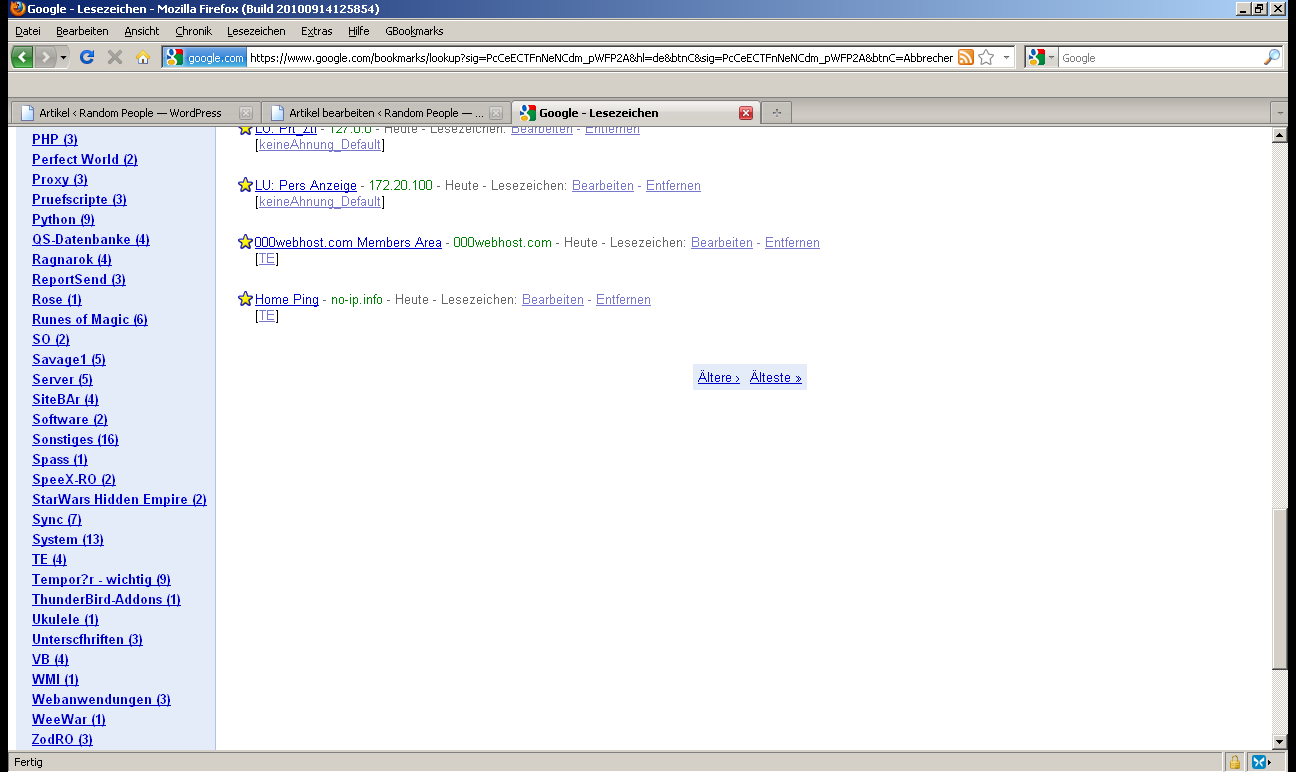Click the padlock security icon in status bar
Screen dimensions: 1296x772
coord(1235,762)
